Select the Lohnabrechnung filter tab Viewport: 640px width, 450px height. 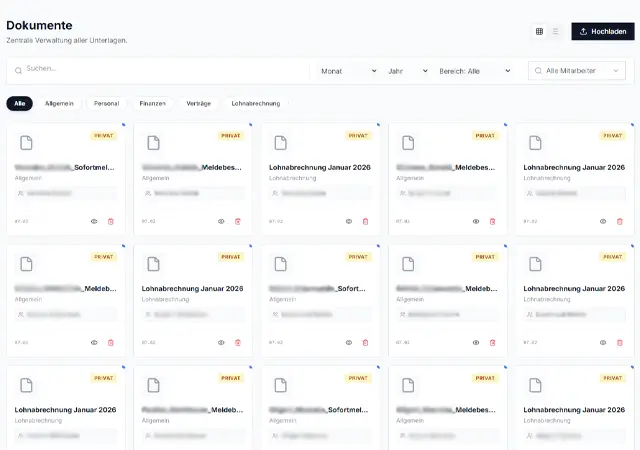[256, 103]
